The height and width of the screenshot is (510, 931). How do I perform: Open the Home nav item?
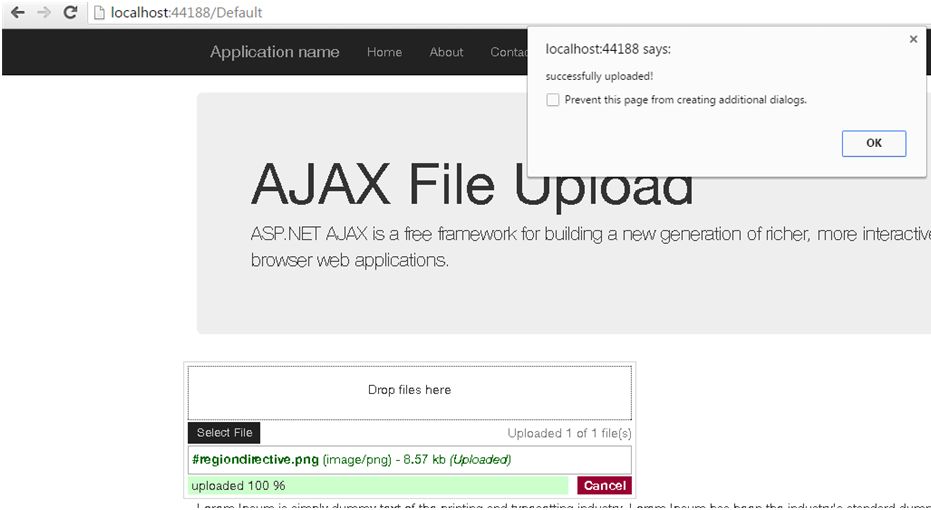pos(384,52)
